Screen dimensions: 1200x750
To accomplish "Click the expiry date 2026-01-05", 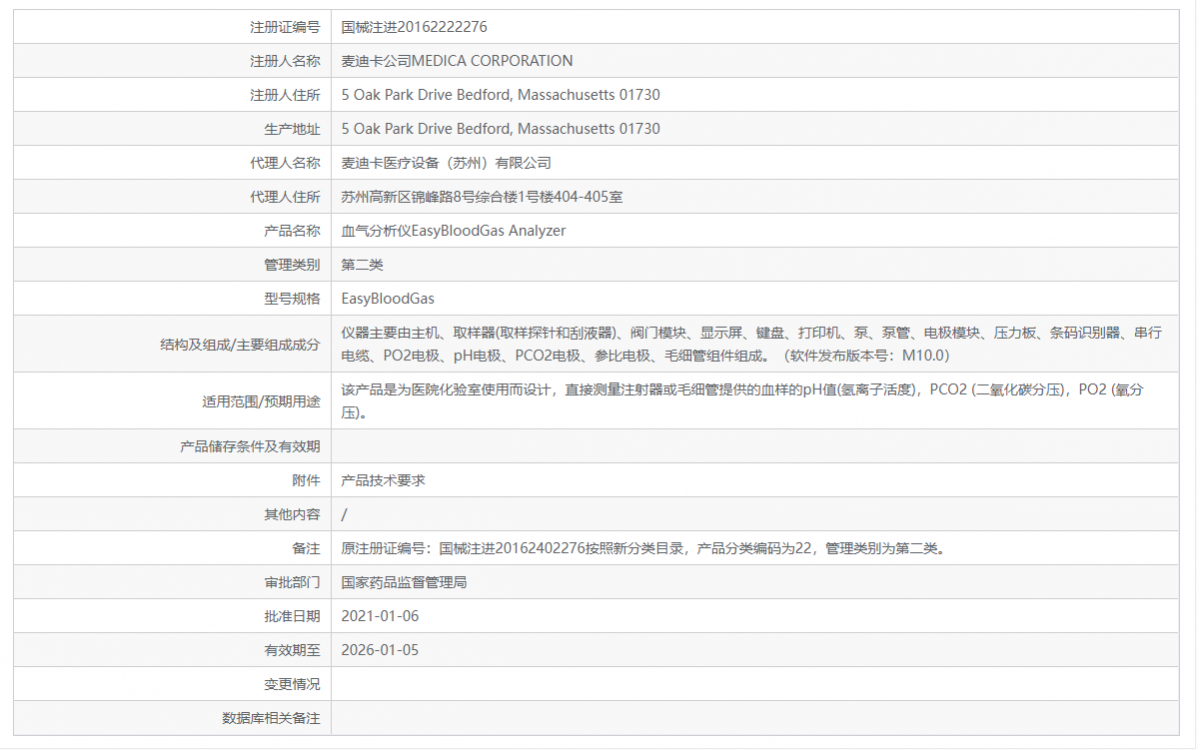I will click(x=380, y=650).
